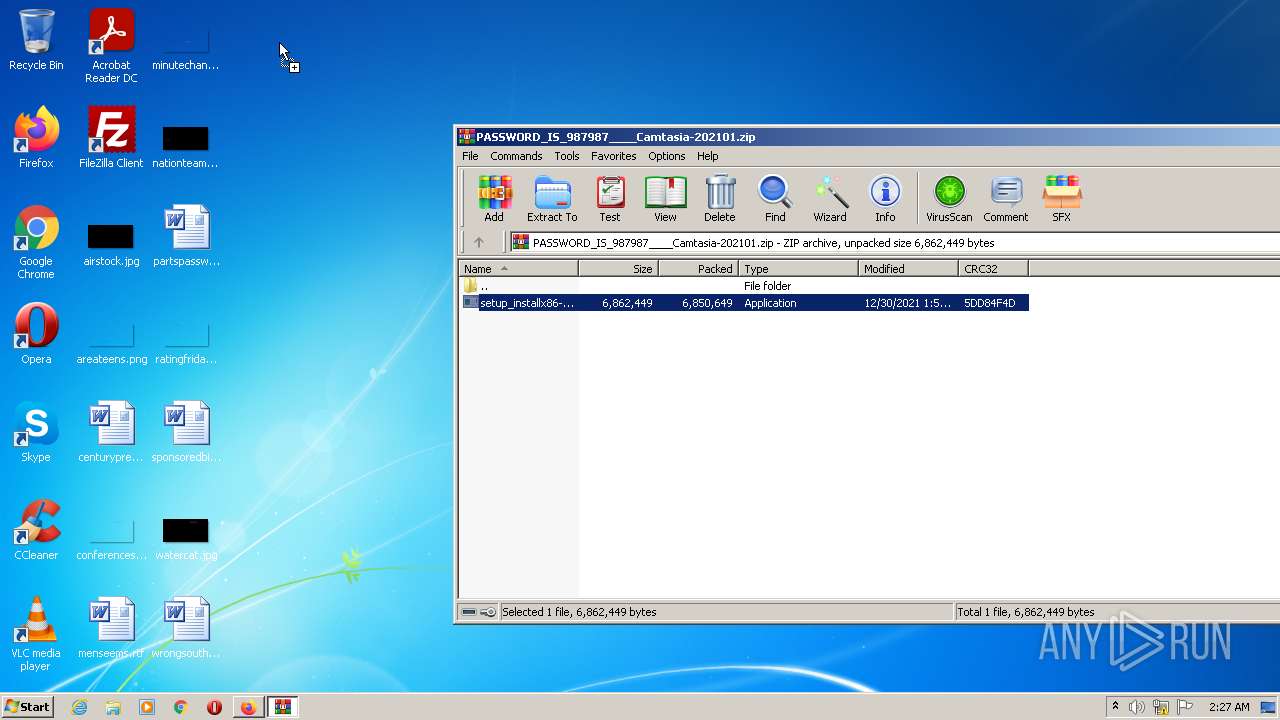This screenshot has width=1280, height=720.
Task: Select the Opera desktop icon
Action: (36, 334)
